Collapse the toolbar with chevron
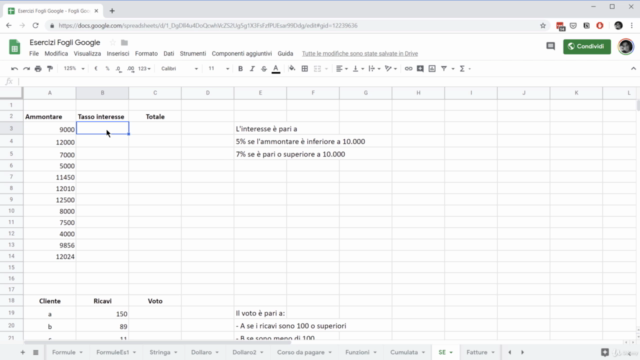Viewport: 640px width, 360px height. tap(633, 69)
